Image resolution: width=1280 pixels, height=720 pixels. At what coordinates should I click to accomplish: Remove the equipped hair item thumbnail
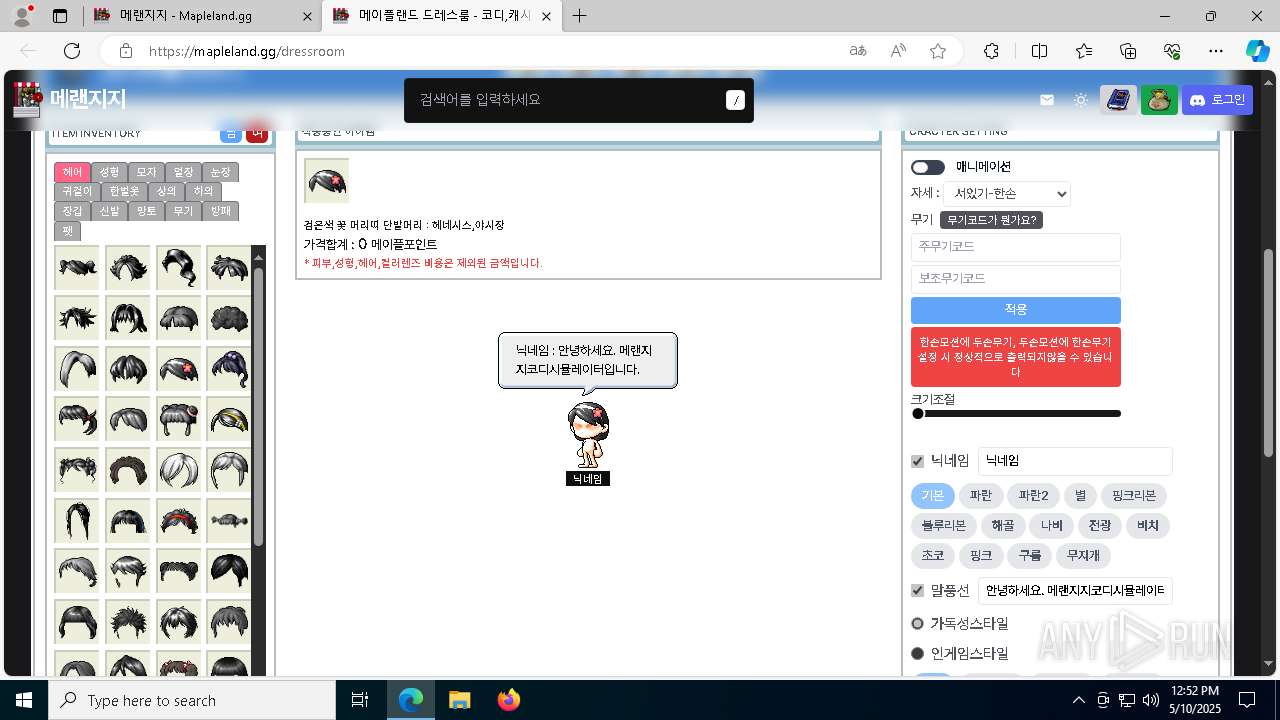click(327, 180)
